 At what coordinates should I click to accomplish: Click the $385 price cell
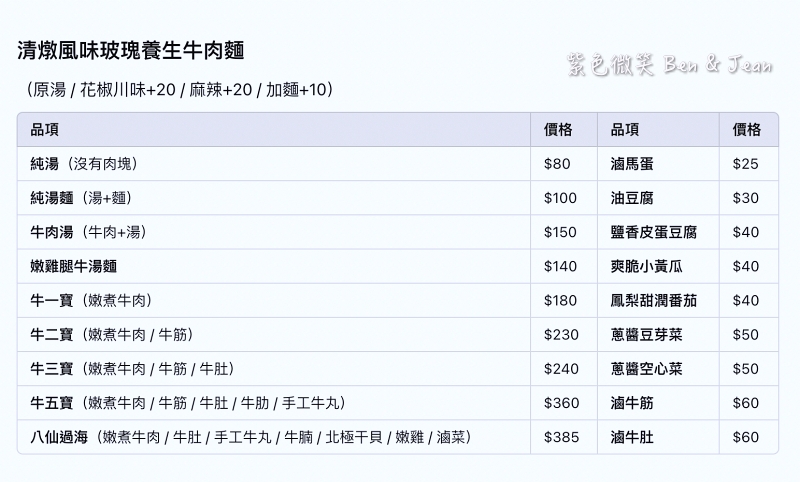click(x=561, y=437)
